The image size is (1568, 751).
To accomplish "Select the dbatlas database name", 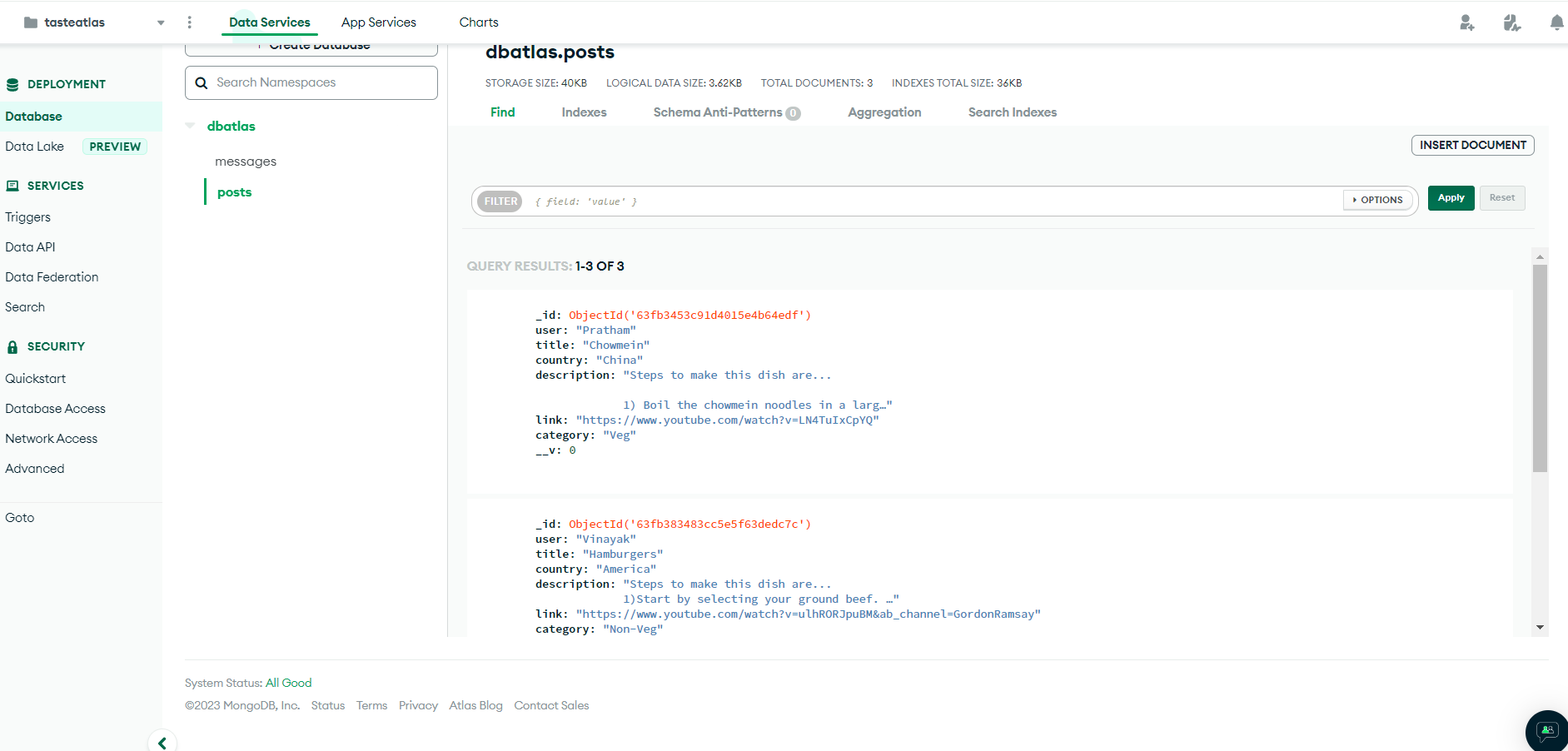I will [x=231, y=127].
